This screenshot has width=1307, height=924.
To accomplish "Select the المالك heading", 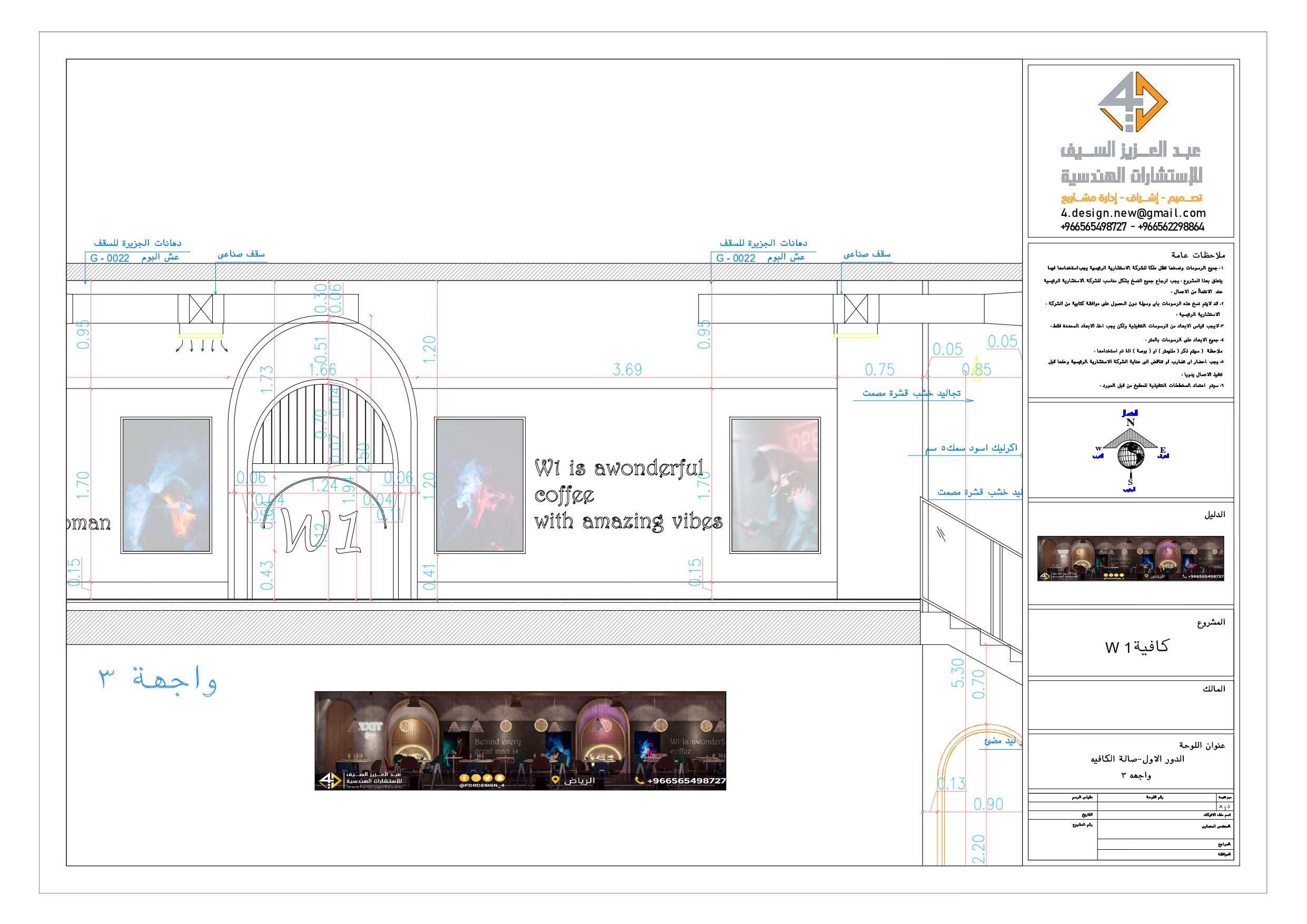I will [x=1214, y=688].
